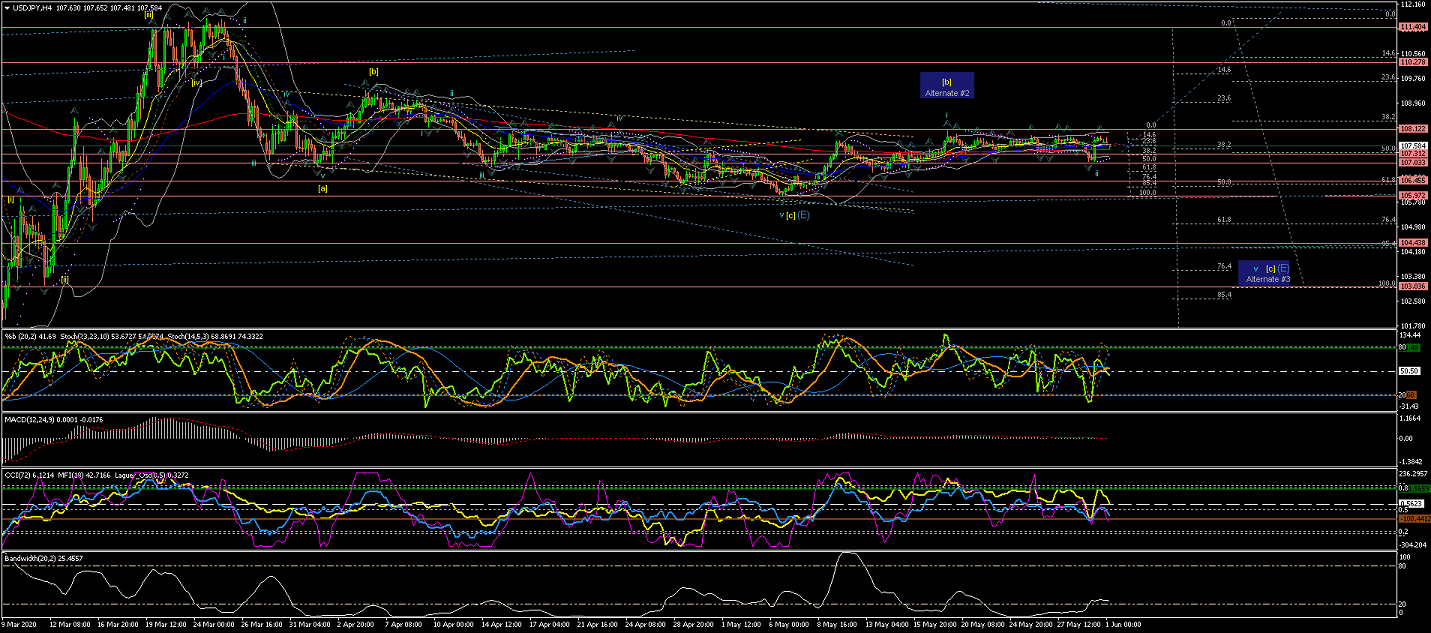Screen dimensions: 1431x633
Task: Select the 108.122 price level tag
Action: (1413, 129)
